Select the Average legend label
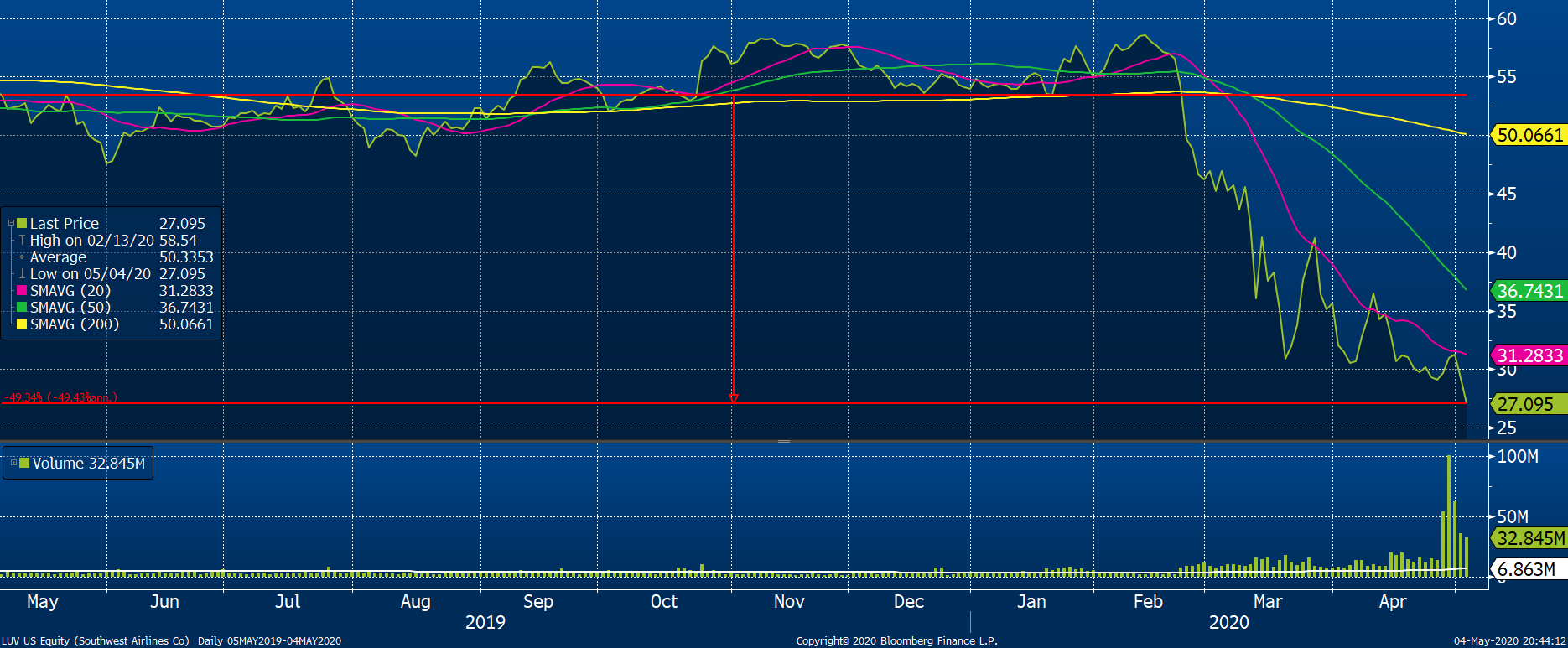 pyautogui.click(x=58, y=257)
